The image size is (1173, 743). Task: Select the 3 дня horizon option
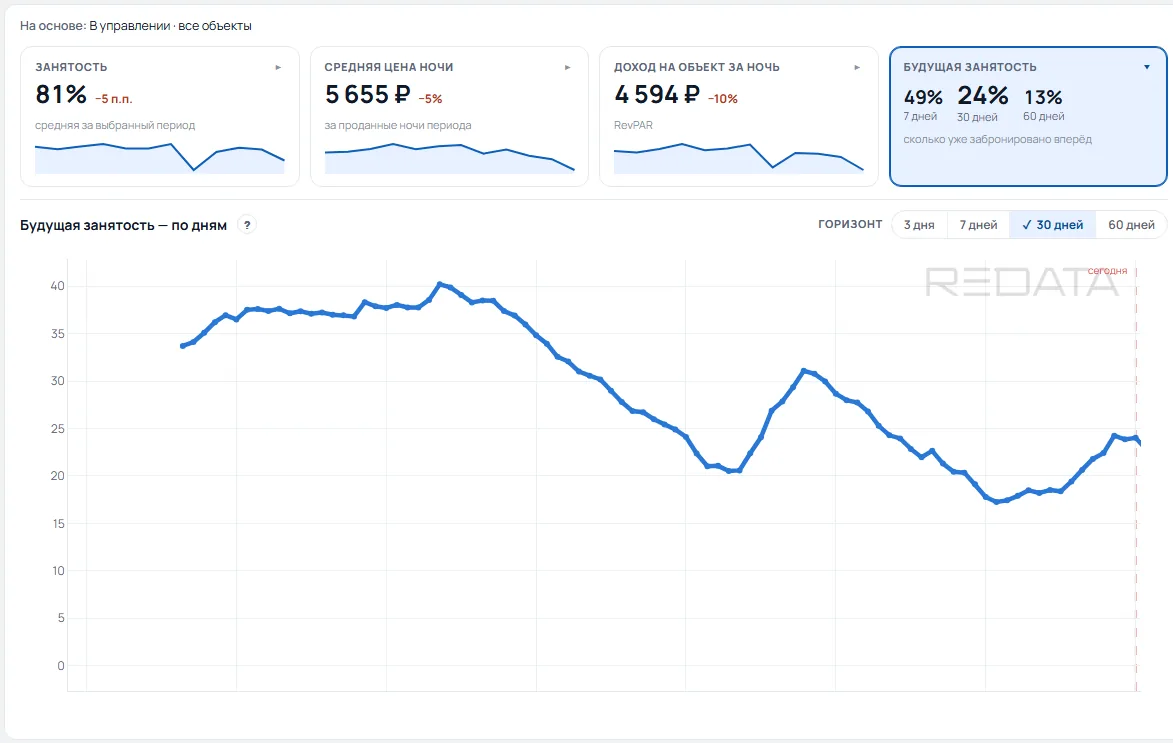click(x=919, y=224)
